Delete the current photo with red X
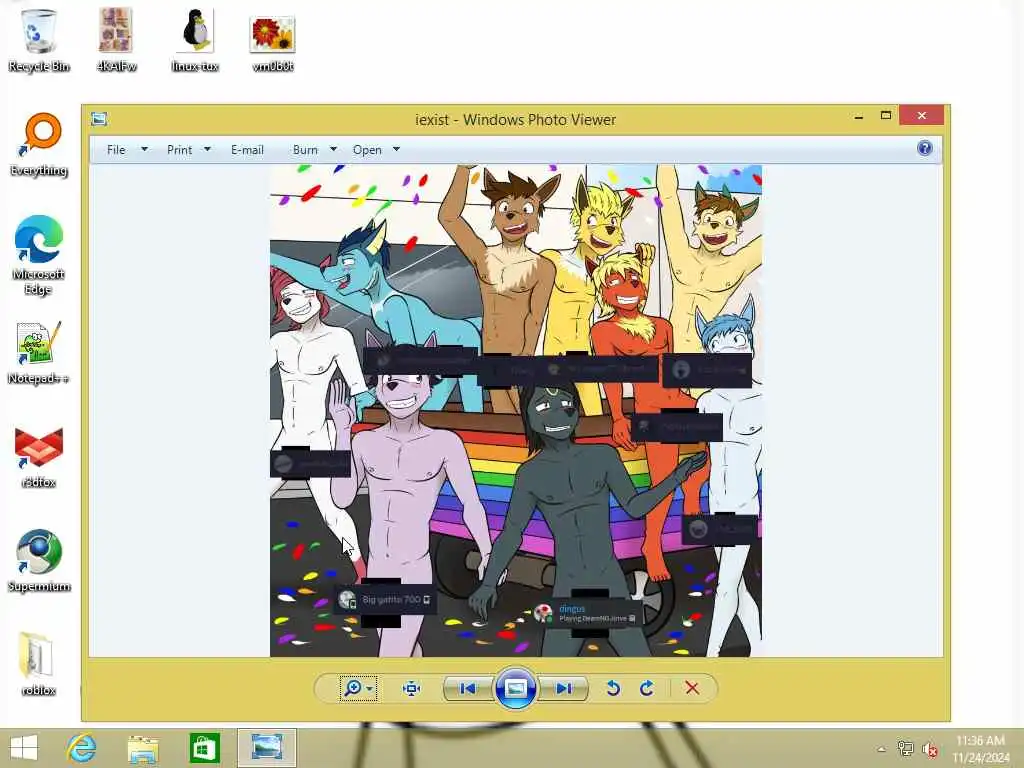This screenshot has height=768, width=1024. 692,688
